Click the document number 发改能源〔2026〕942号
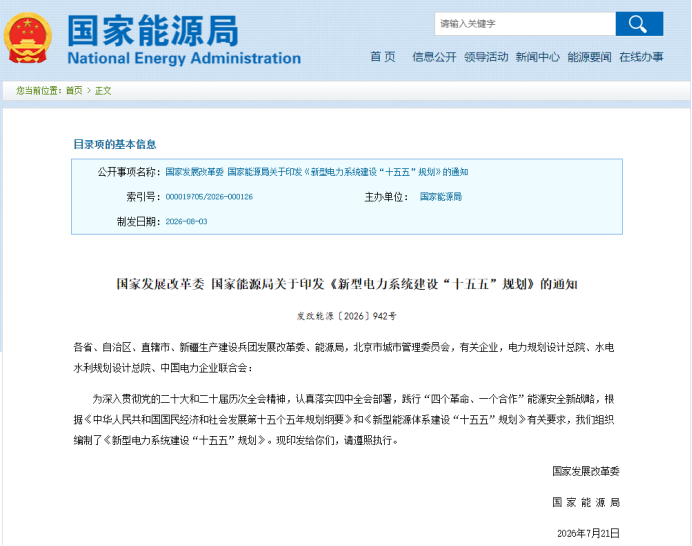Image resolution: width=692 pixels, height=546 pixels. (346, 316)
